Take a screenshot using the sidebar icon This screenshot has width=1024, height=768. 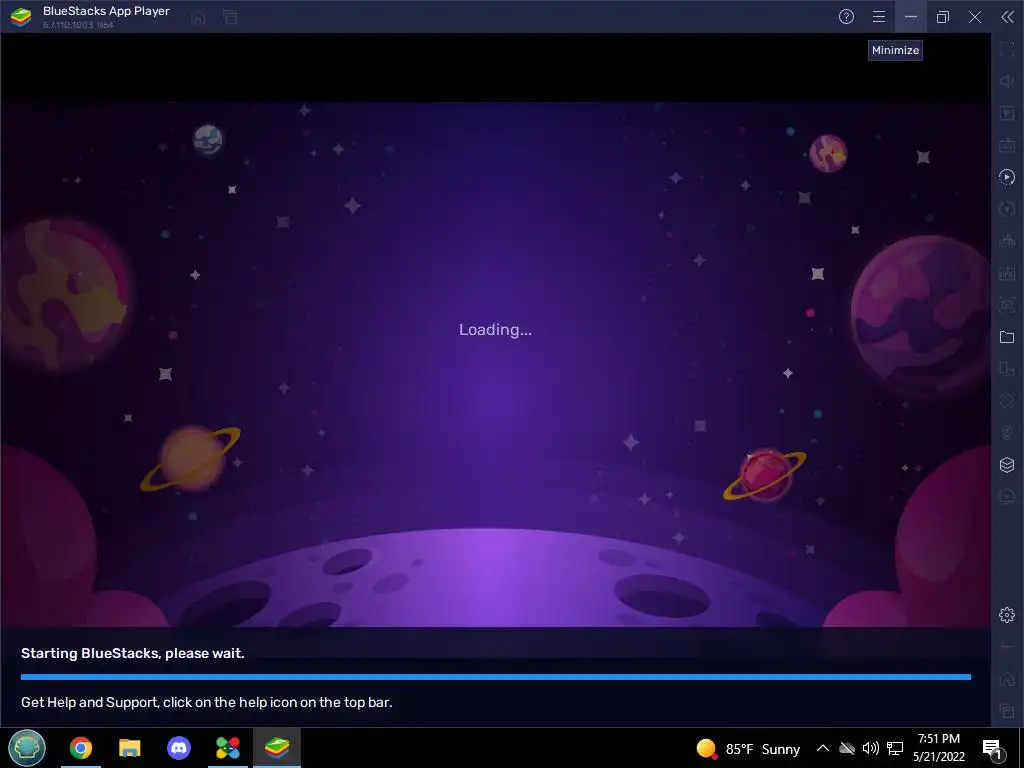click(x=1007, y=305)
